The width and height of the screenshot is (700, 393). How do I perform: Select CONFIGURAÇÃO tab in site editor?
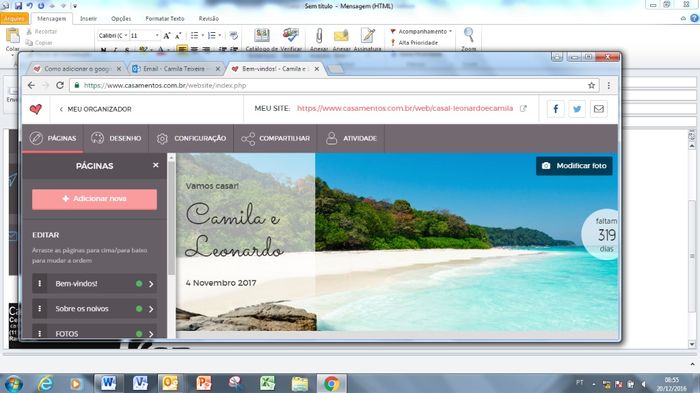(192, 138)
